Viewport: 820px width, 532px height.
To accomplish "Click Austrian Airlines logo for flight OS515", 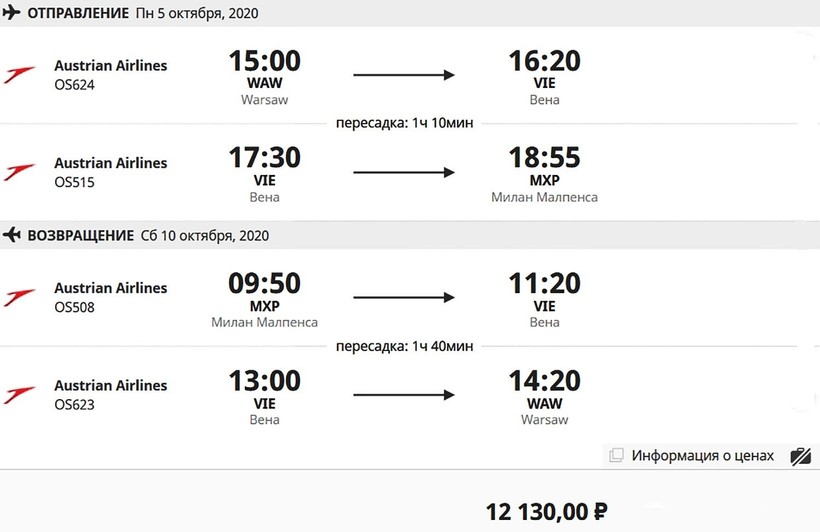I will tap(20, 172).
